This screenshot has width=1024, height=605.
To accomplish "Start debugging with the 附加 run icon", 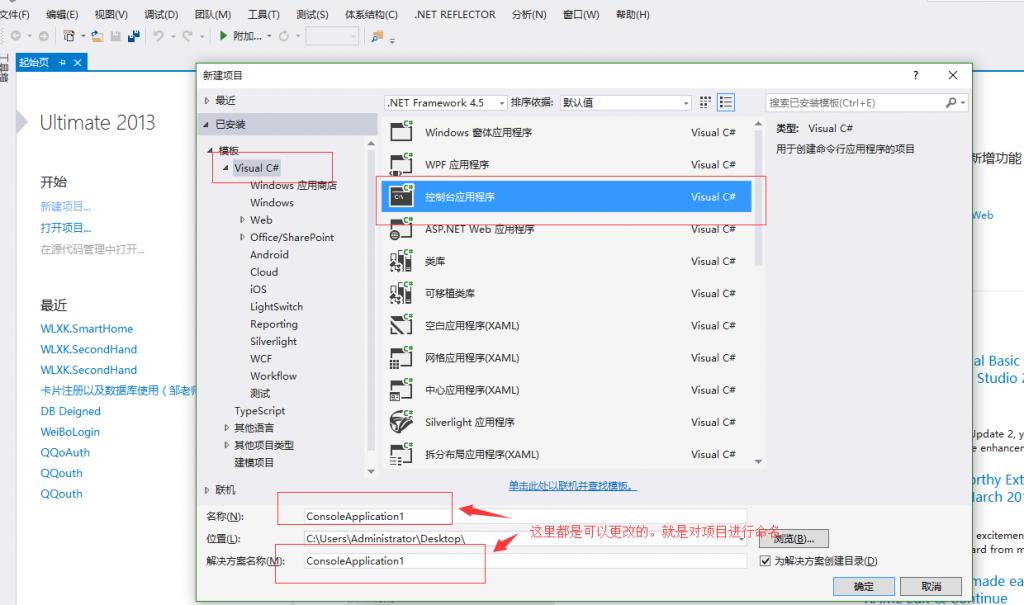I will 224,34.
